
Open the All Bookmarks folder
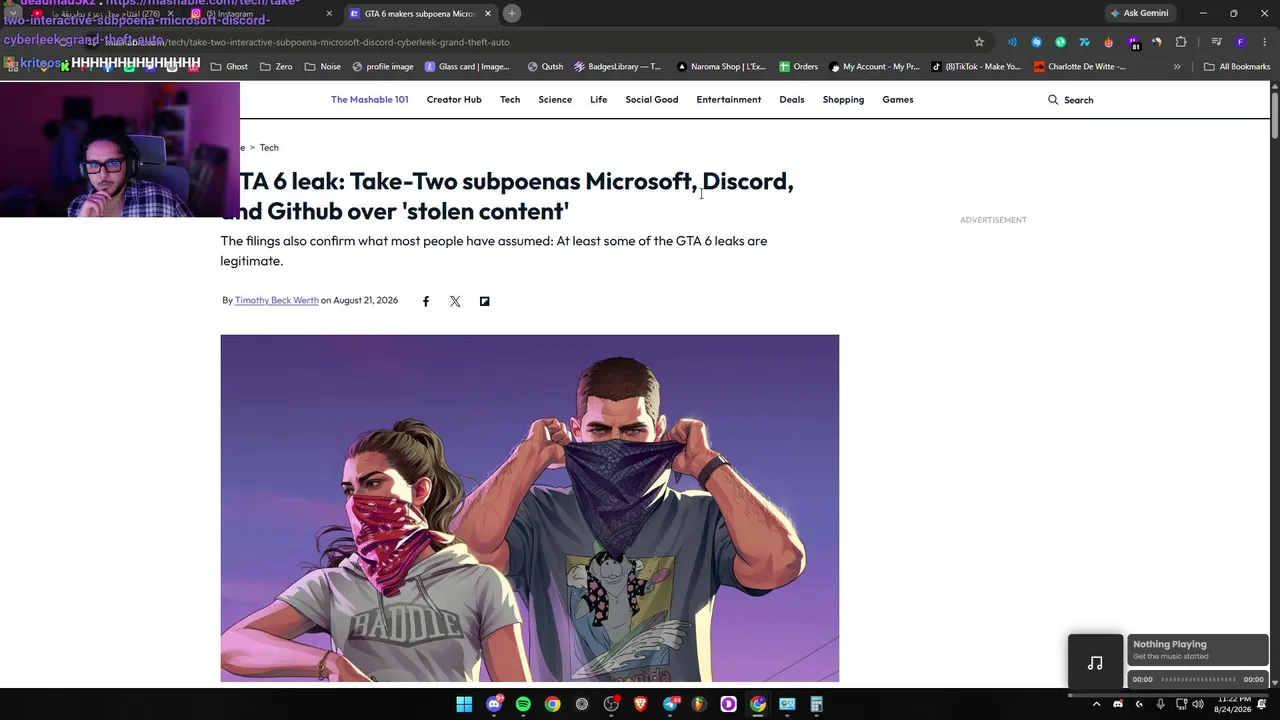(x=1237, y=67)
